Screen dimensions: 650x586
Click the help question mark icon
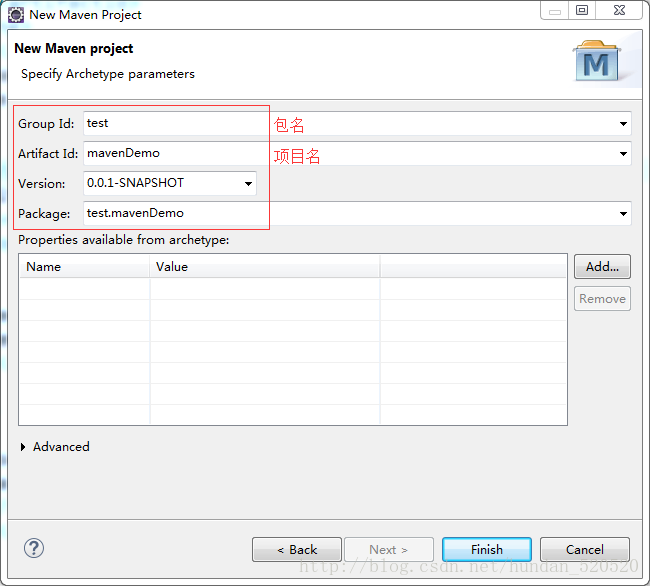pos(34,548)
